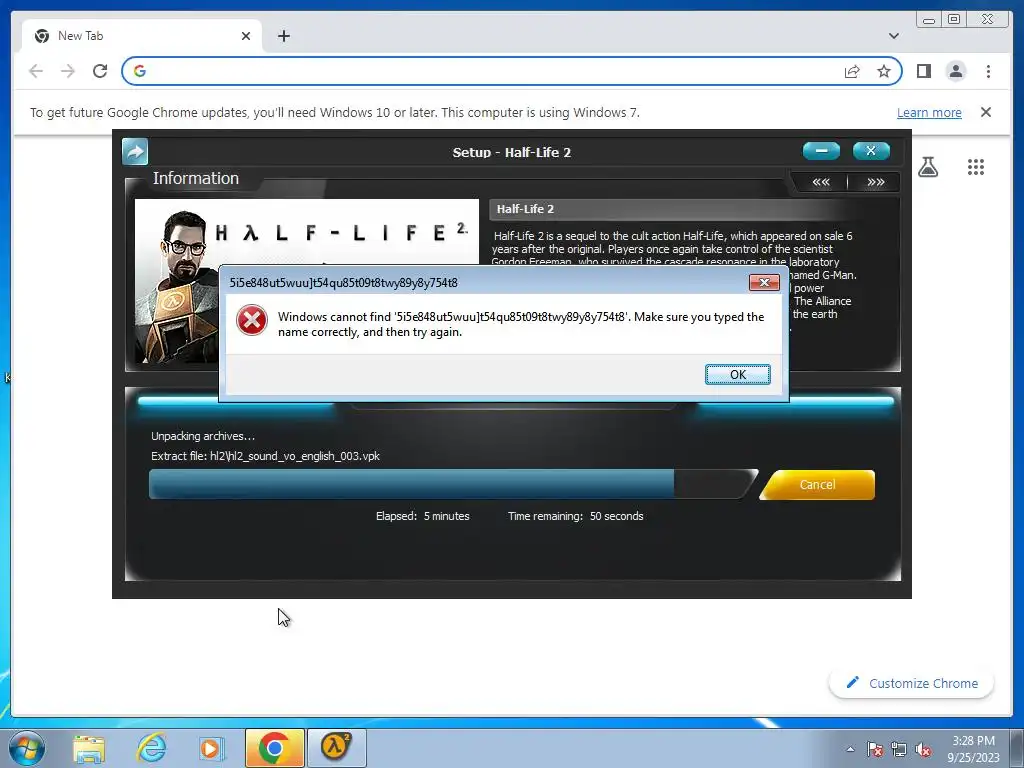This screenshot has height=768, width=1024.
Task: Open Chrome Labs flask icon
Action: (x=927, y=167)
